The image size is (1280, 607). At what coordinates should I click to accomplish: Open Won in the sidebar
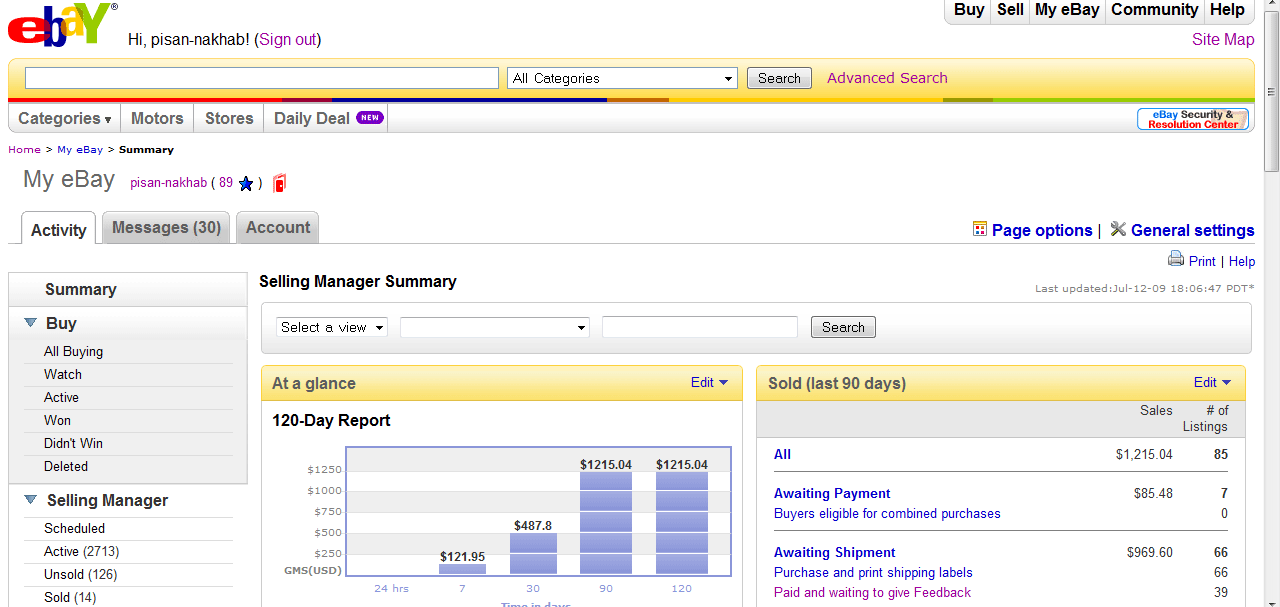[57, 421]
